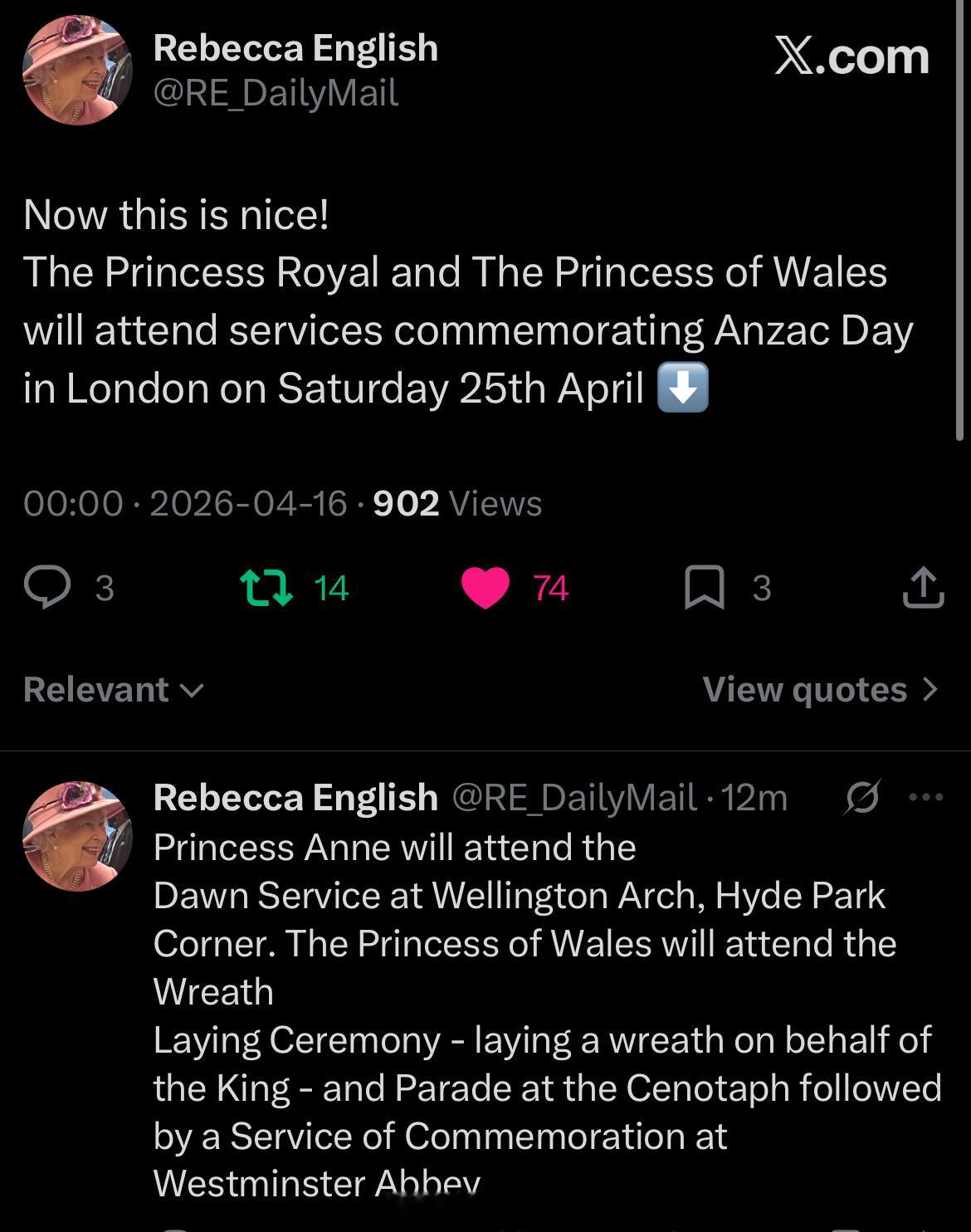Screen dimensions: 971x1232
Task: Click the repost count 14
Action: [x=331, y=588]
